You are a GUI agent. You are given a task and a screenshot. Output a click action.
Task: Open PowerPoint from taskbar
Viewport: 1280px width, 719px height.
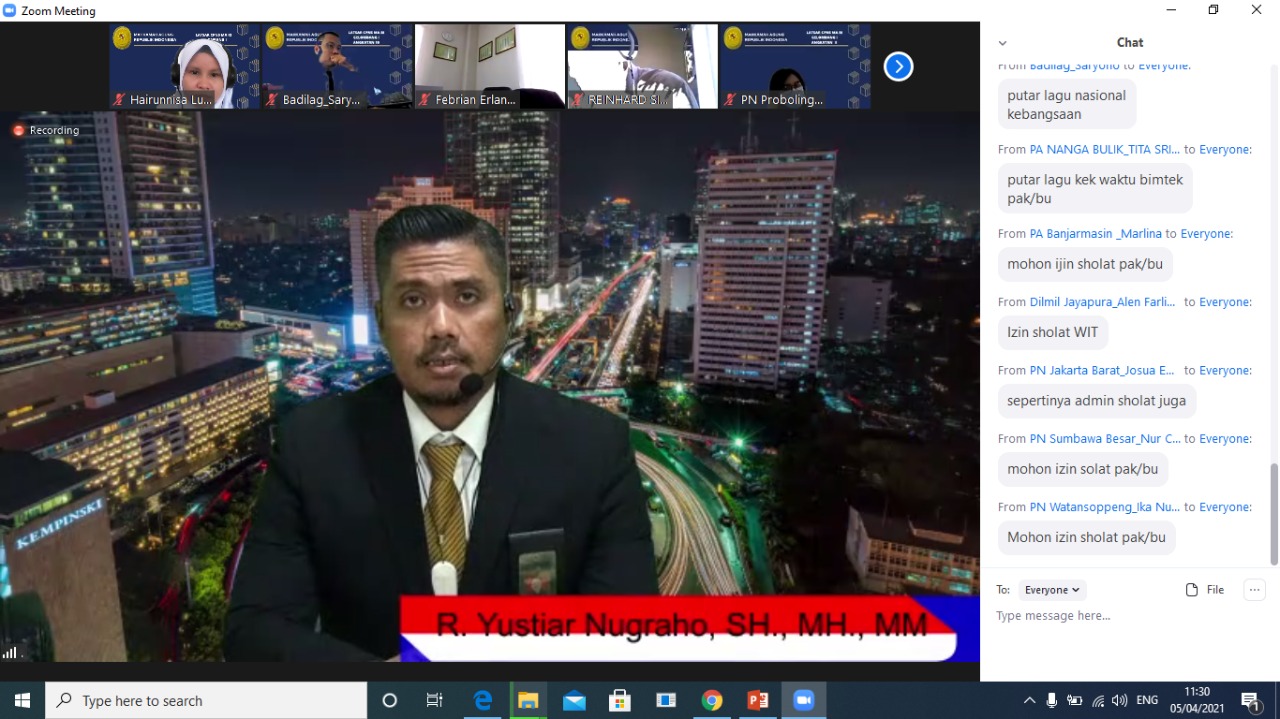point(758,700)
